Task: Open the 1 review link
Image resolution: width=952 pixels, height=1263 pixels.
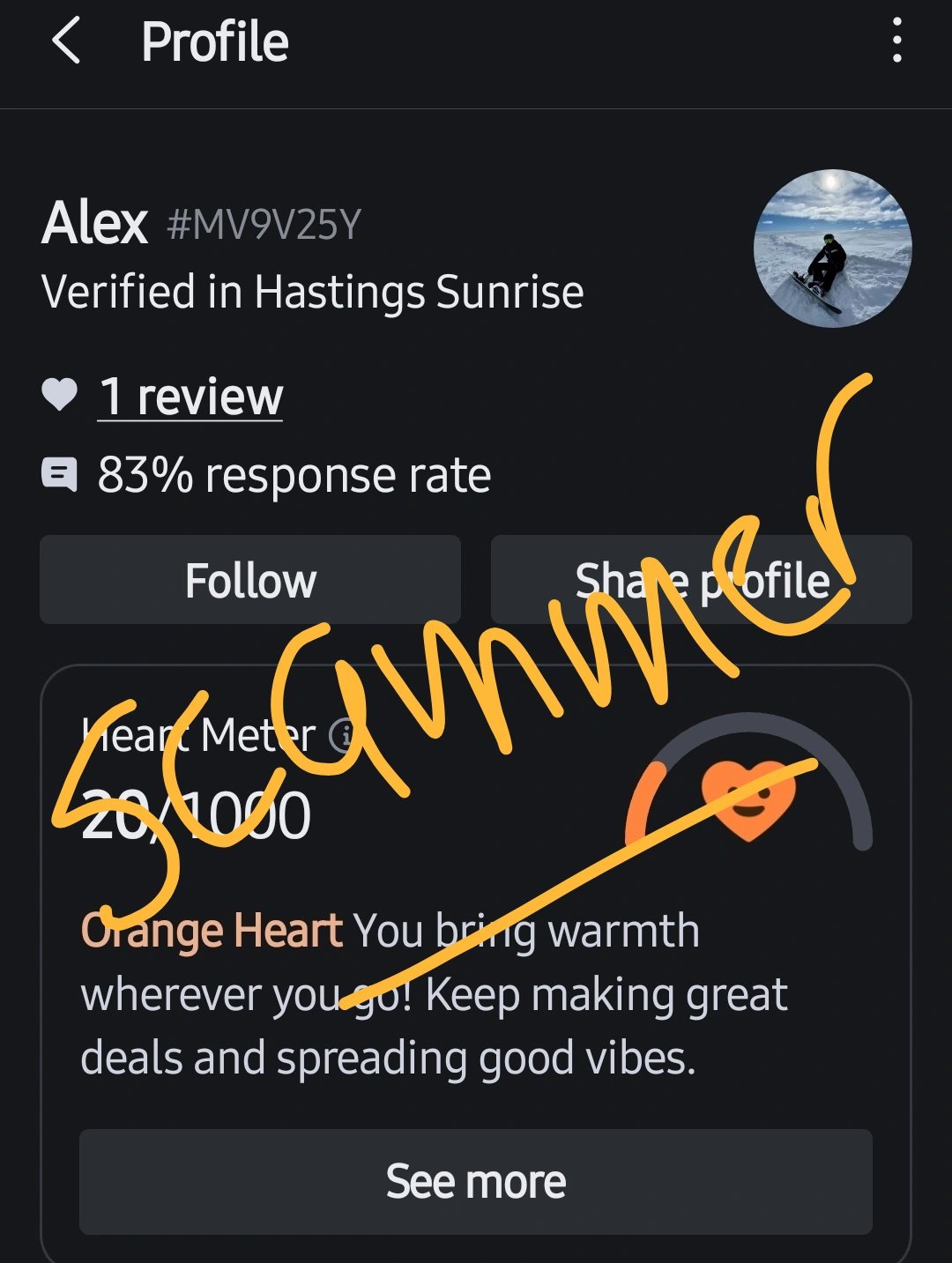Action: [x=190, y=397]
